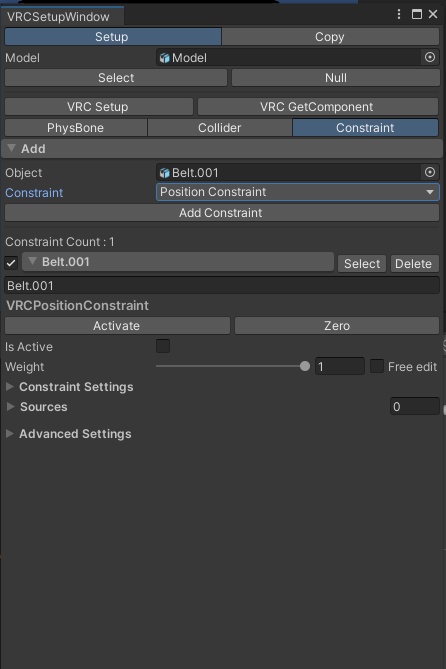The image size is (446, 669).
Task: Open object picker for Model field
Action: [x=430, y=57]
